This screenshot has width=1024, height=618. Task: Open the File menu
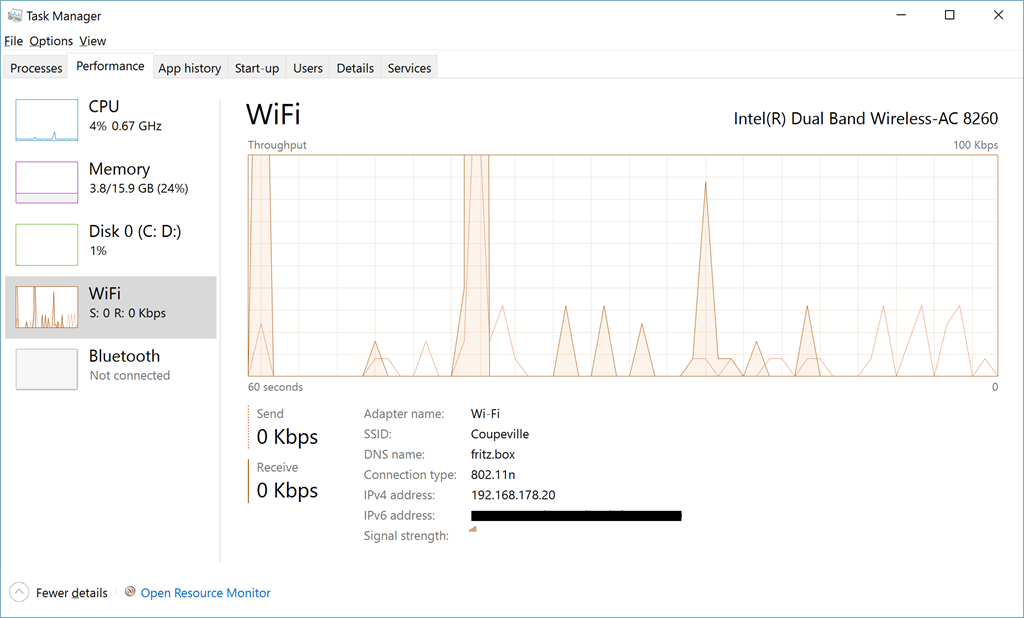pyautogui.click(x=13, y=41)
